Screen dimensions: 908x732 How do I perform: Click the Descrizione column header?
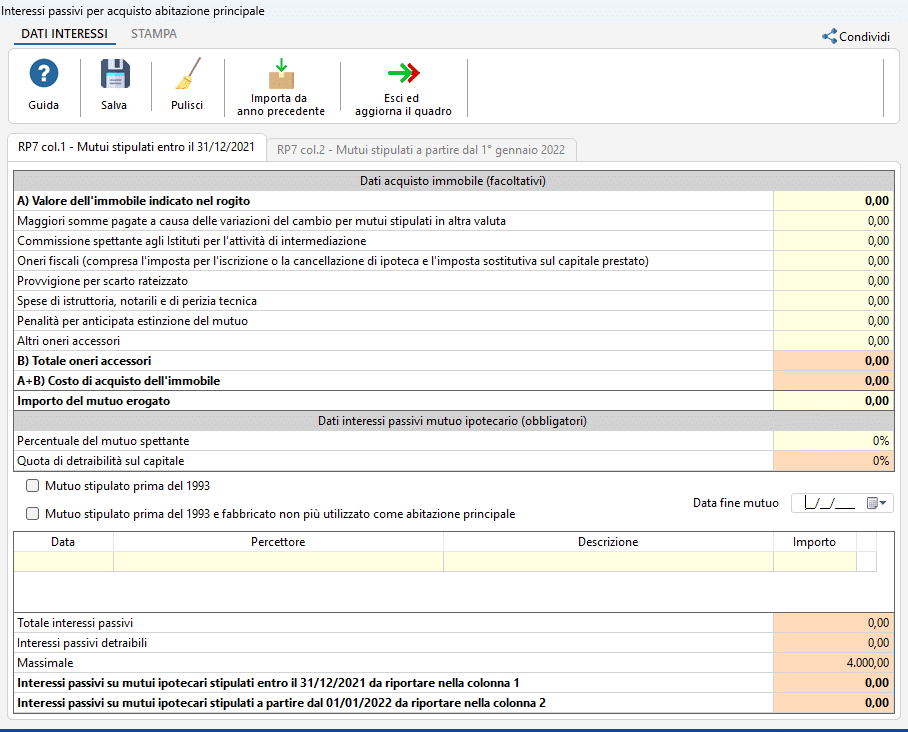coord(607,542)
